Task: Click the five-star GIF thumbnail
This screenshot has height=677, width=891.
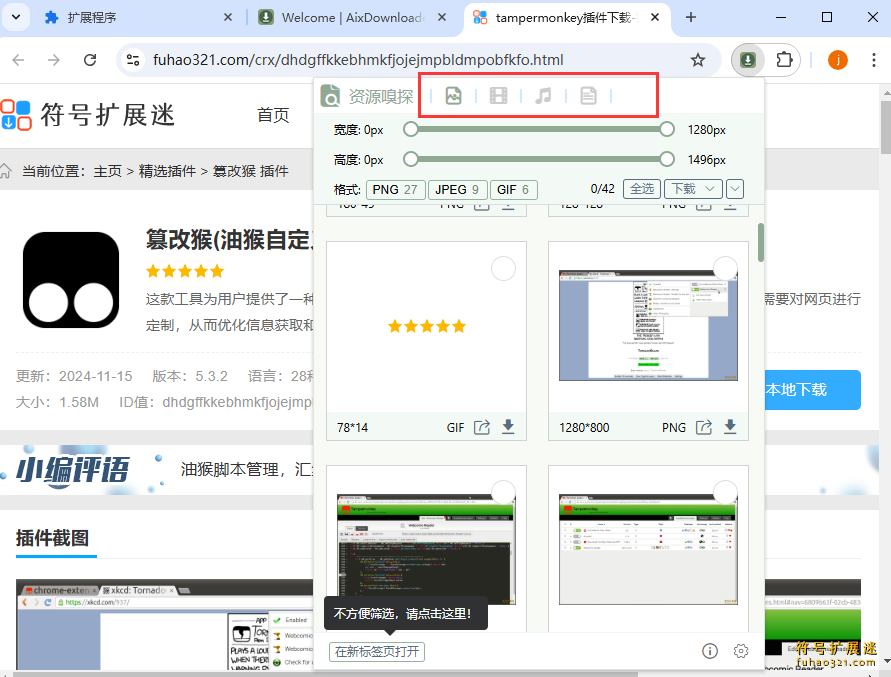Action: click(427, 326)
